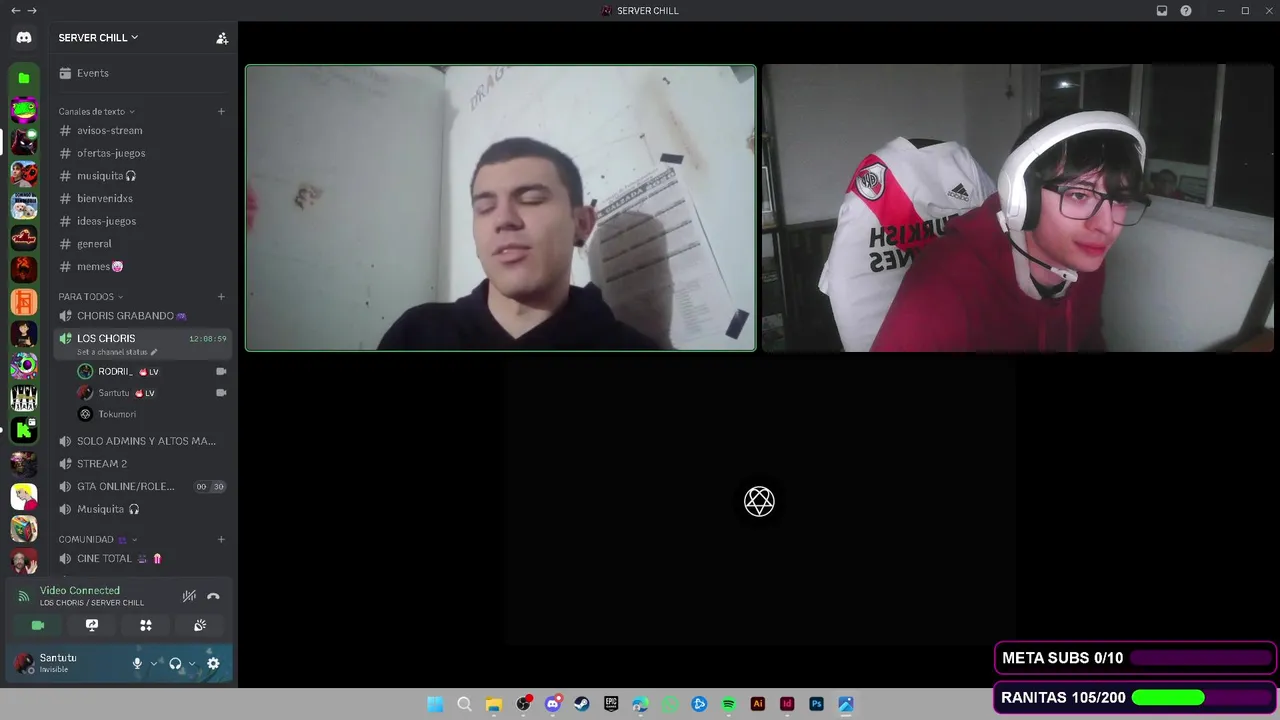Go back with the left arrow

[15, 11]
